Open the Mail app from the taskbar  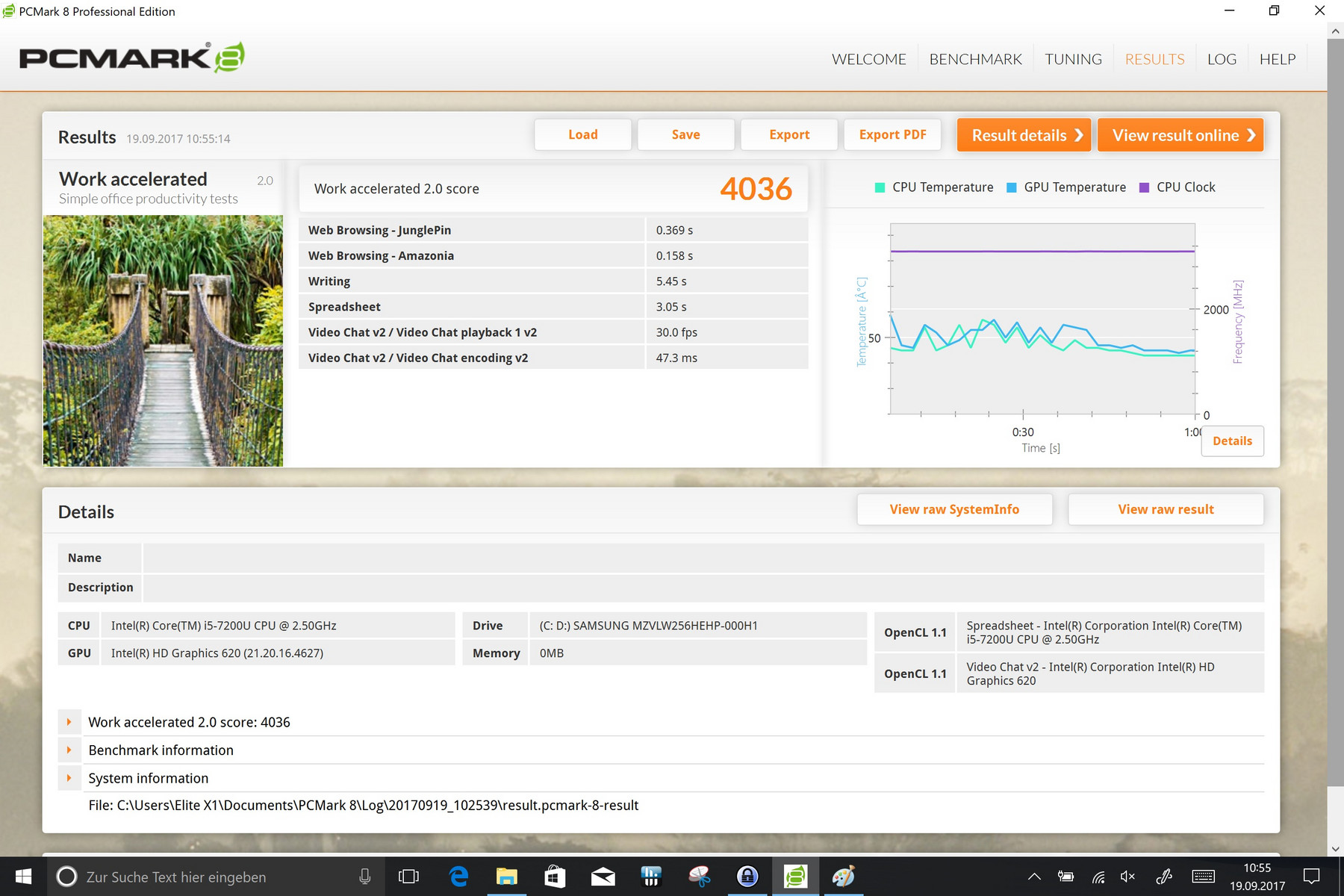coord(603,877)
